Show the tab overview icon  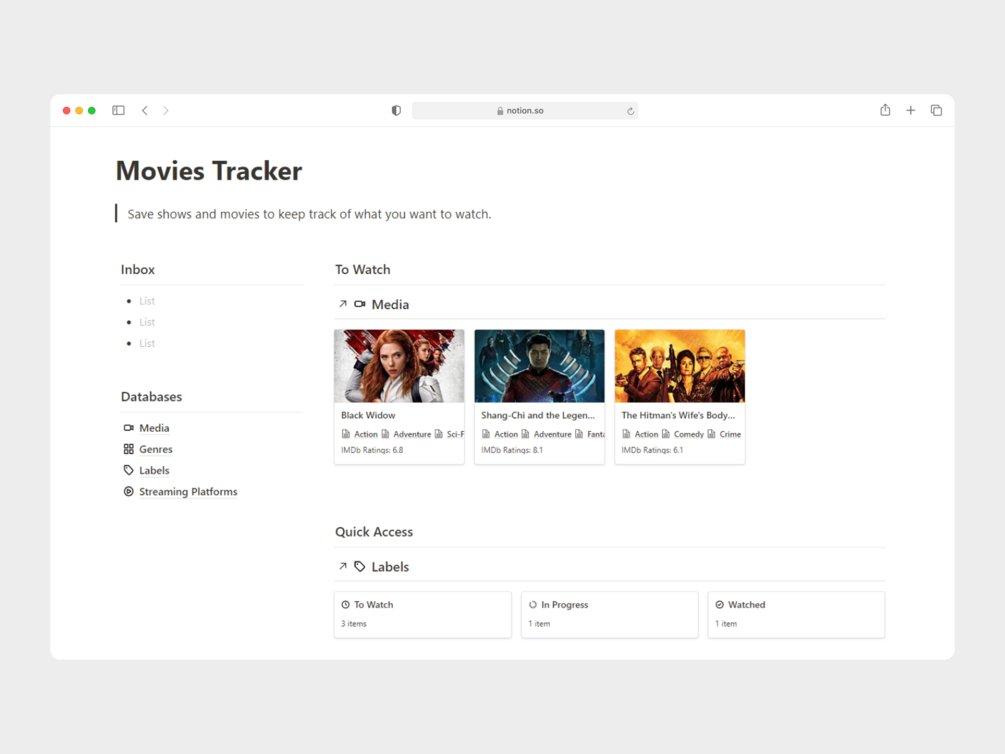tap(936, 110)
